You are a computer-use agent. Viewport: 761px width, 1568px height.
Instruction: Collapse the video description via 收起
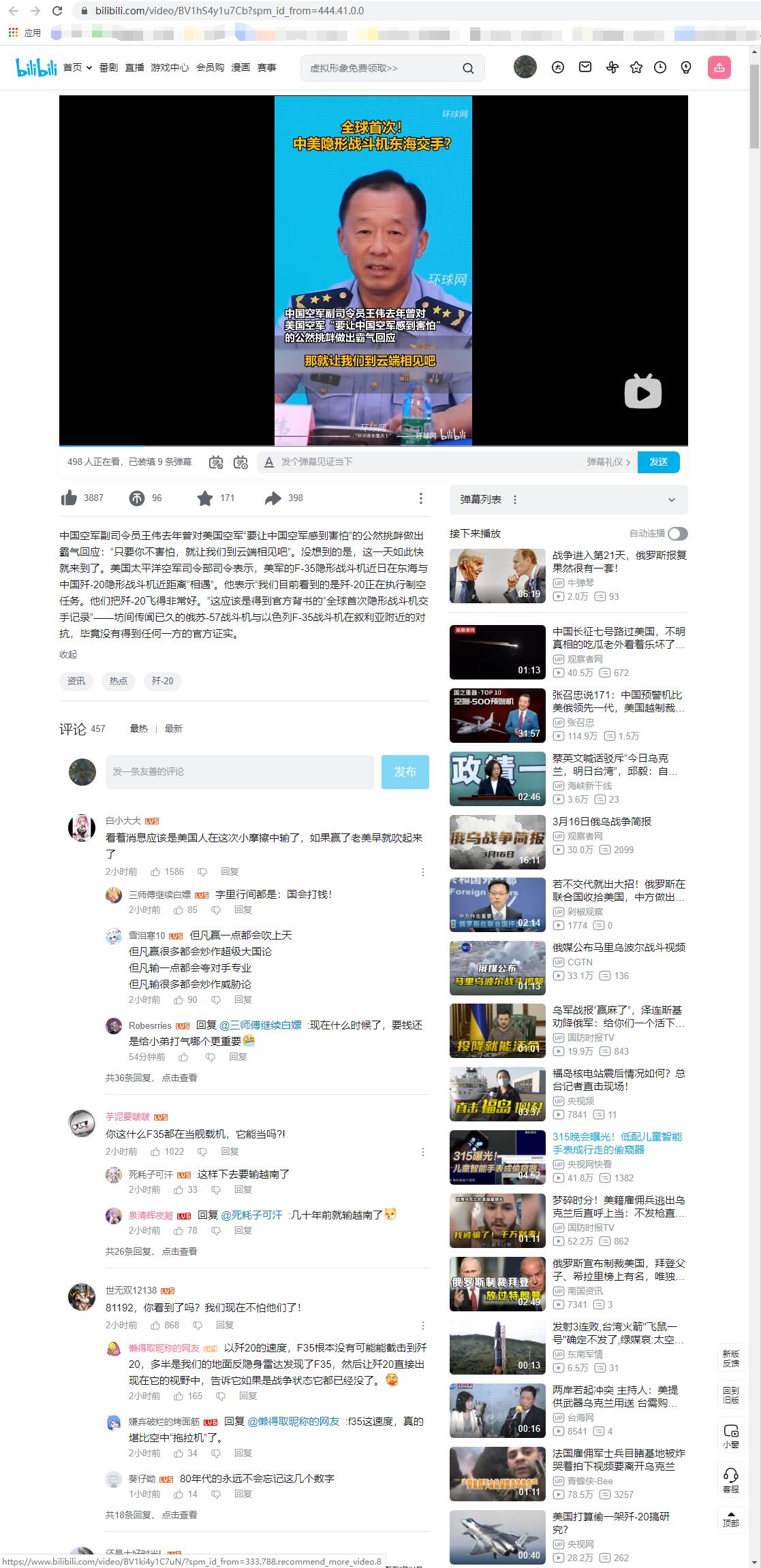68,654
